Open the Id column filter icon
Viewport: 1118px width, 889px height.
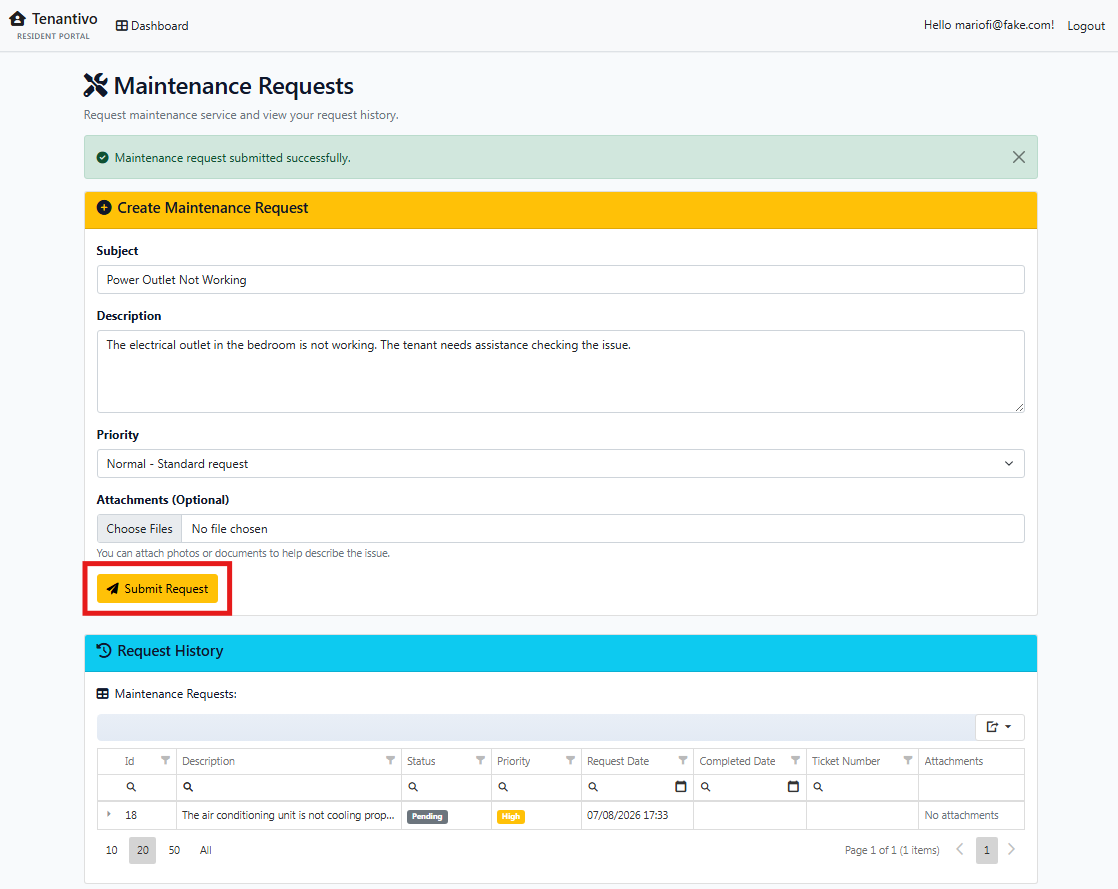[x=165, y=761]
